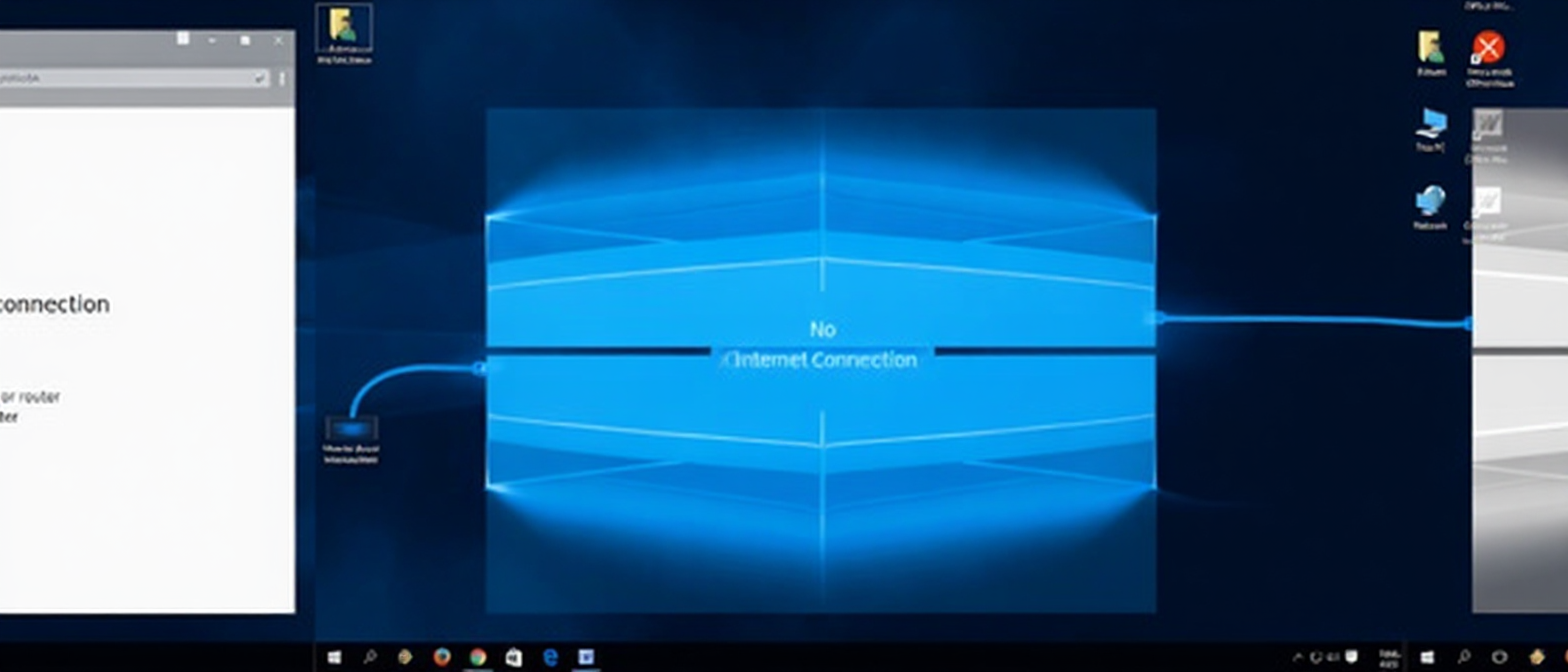The image size is (1568, 672).
Task: Click the search magnifier on the second taskbar
Action: (x=1462, y=657)
